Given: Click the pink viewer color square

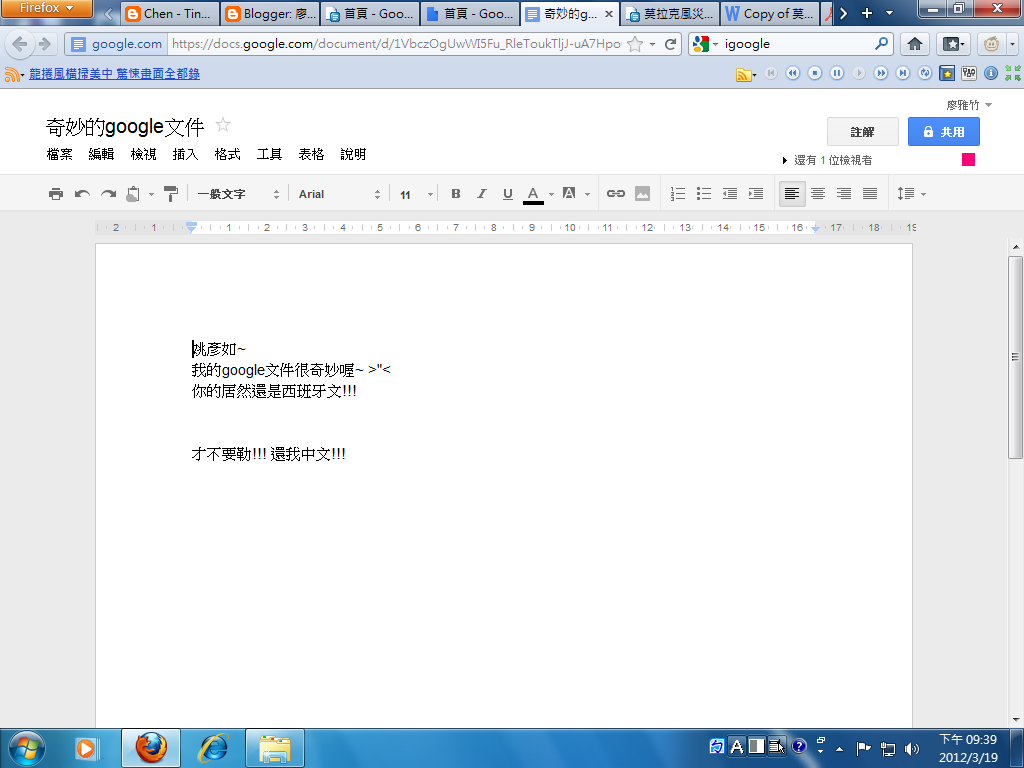Looking at the screenshot, I should (968, 159).
